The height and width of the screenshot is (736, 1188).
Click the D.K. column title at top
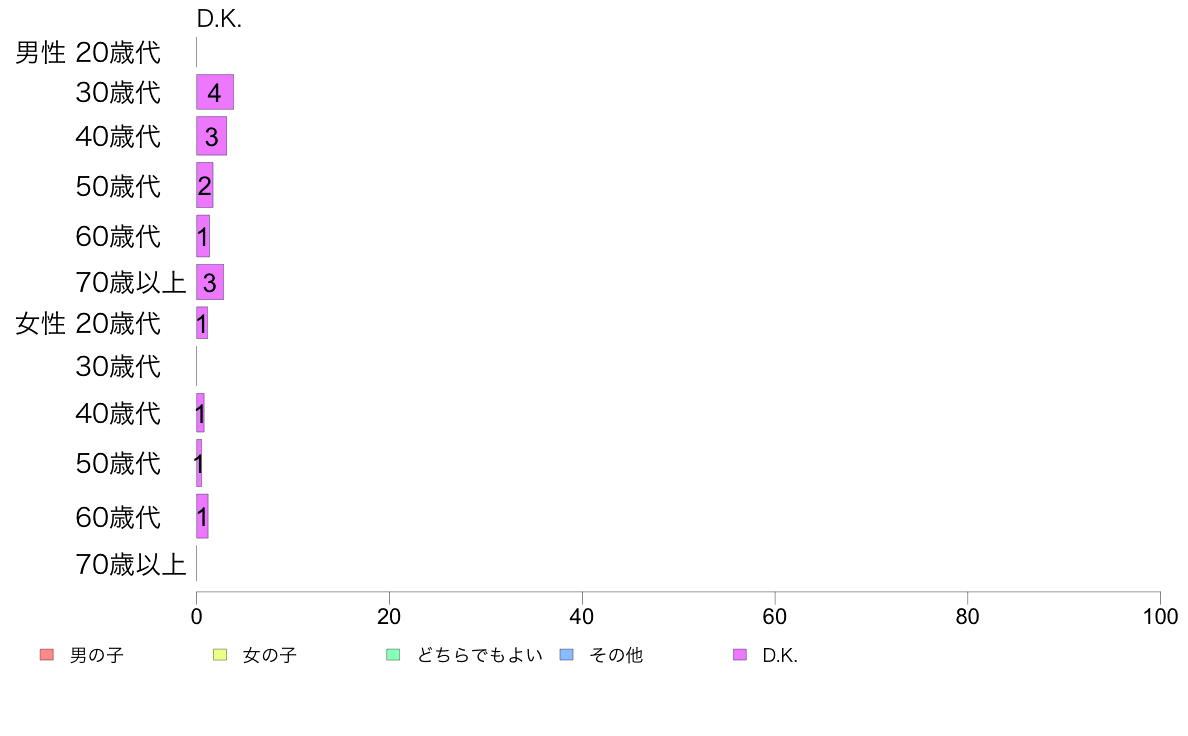(219, 19)
